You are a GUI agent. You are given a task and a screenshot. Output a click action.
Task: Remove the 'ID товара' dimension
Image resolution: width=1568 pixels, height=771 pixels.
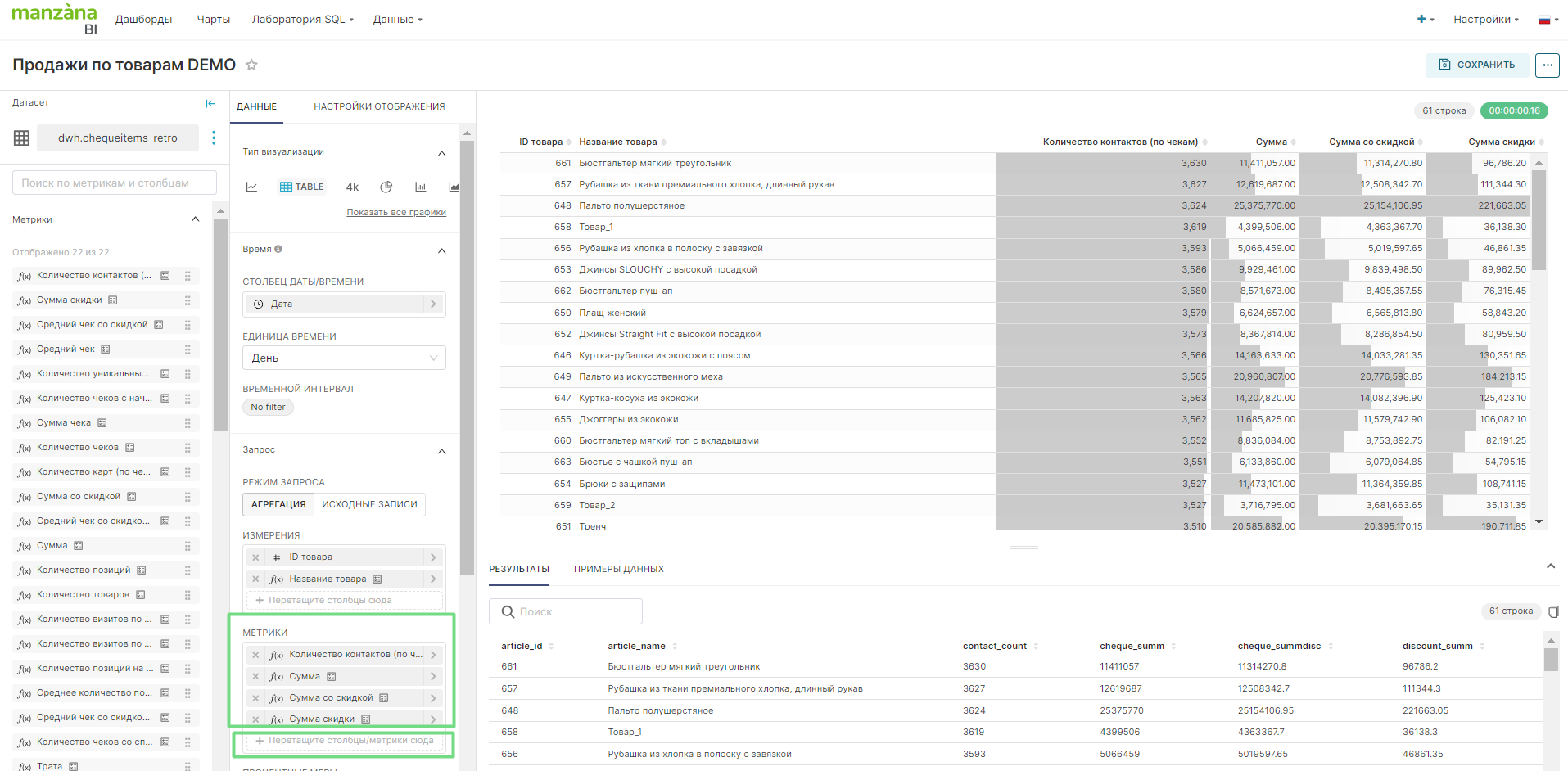click(x=255, y=557)
